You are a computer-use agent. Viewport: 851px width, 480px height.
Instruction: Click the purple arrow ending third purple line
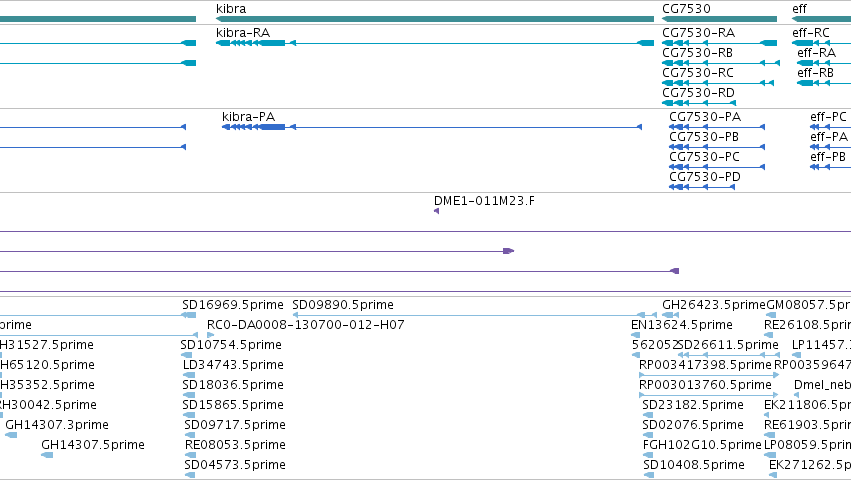point(675,271)
